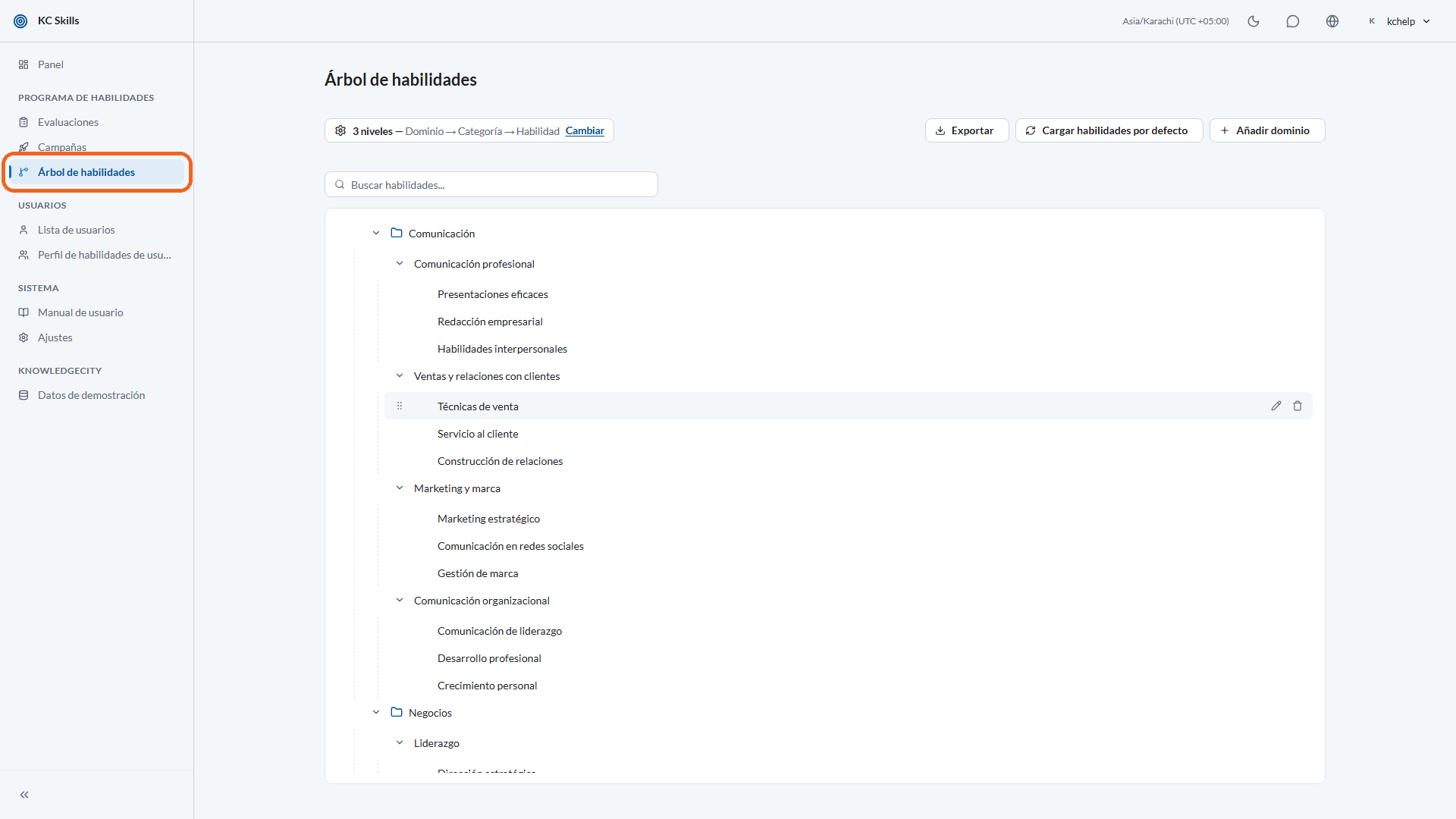The image size is (1456, 819).
Task: Go to Evaluaciones in the sidebar
Action: tap(68, 122)
